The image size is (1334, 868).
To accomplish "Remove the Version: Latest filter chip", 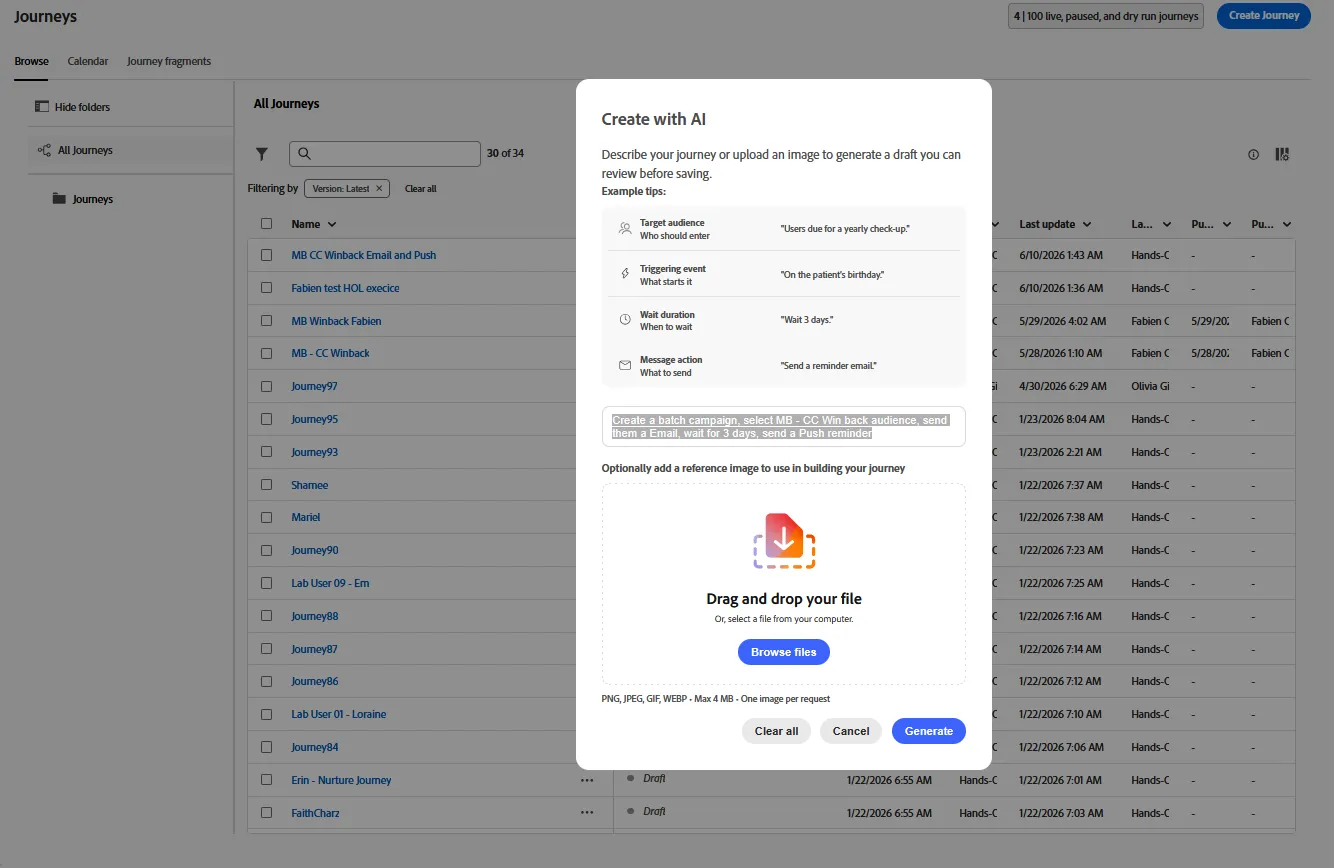I will (379, 188).
